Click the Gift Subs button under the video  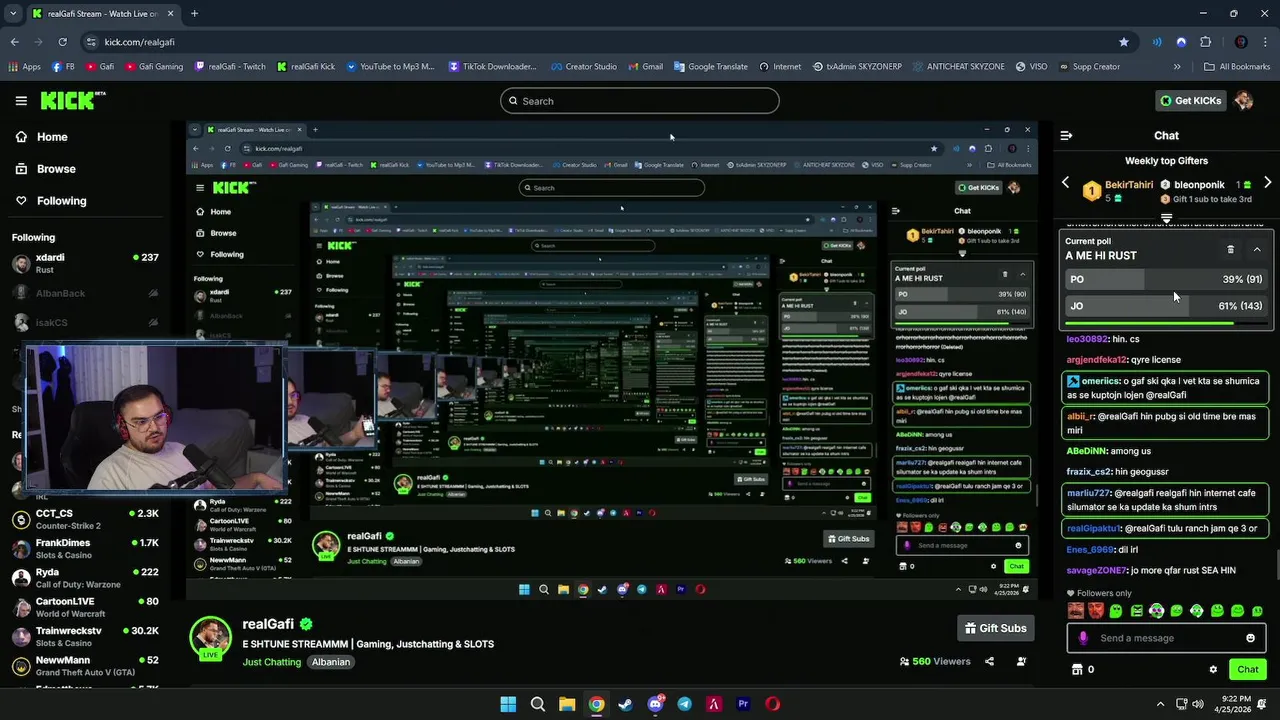coord(995,628)
